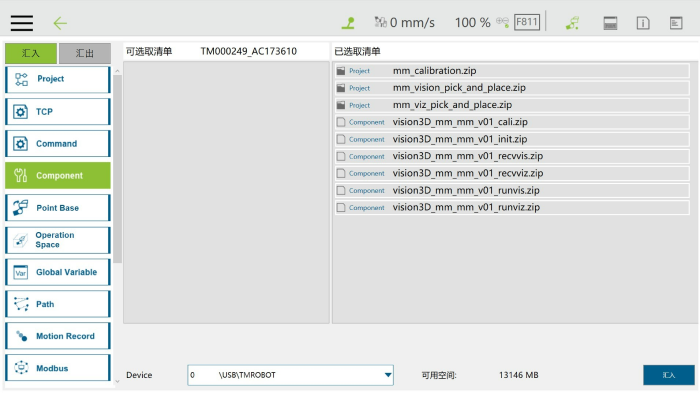This screenshot has height=393, width=700.
Task: Click the sidebar scroll down arrow
Action: point(117,382)
